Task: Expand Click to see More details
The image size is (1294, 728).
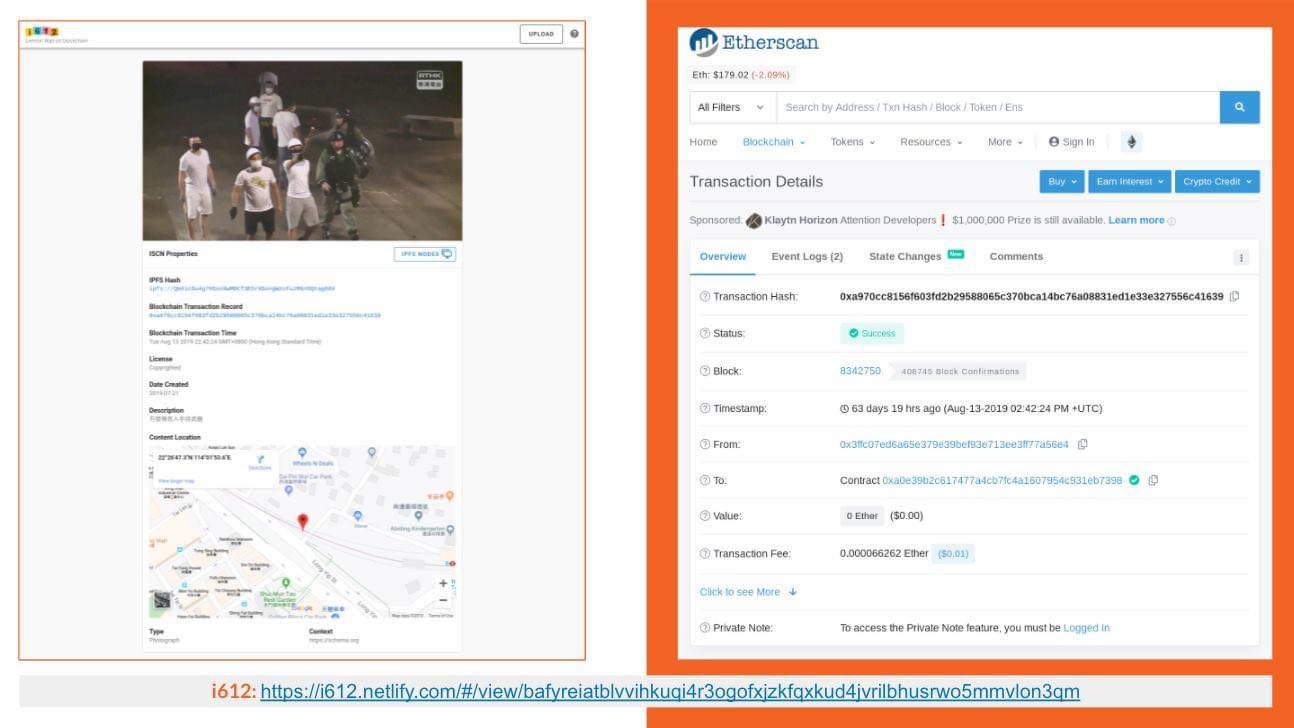Action: [749, 592]
